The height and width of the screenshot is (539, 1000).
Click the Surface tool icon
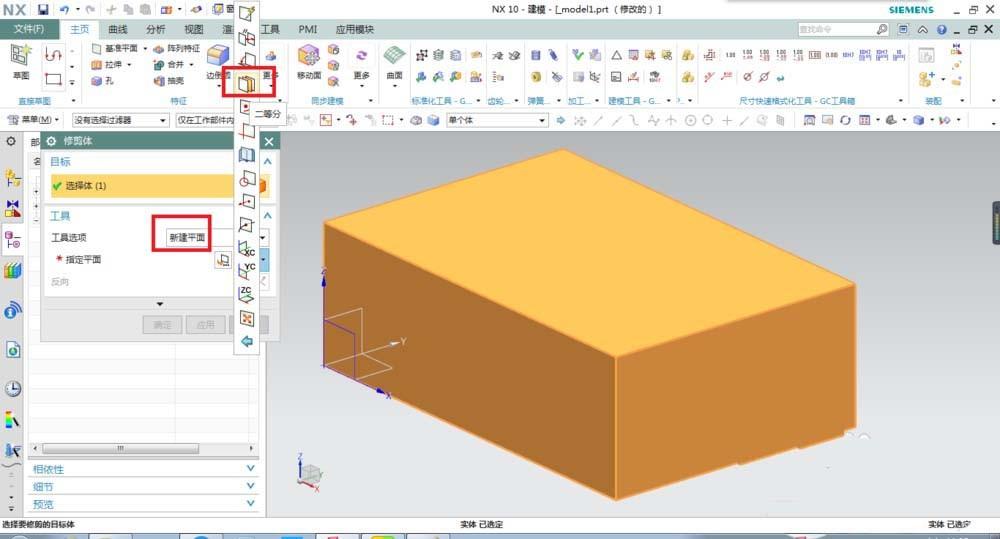394,57
